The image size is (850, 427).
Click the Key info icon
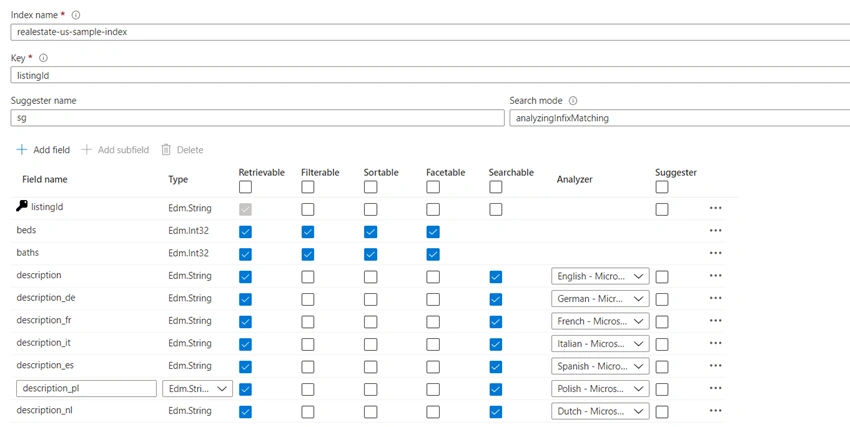click(43, 58)
